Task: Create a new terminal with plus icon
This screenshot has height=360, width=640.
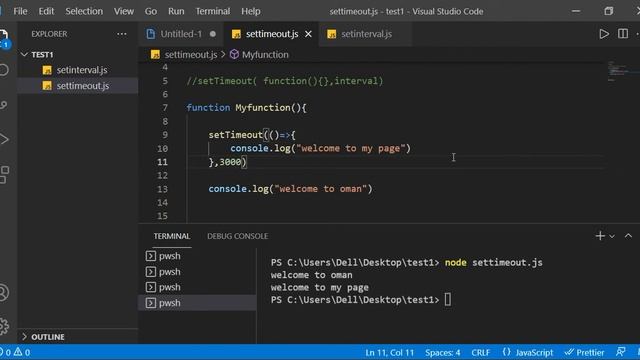Action: pos(600,236)
